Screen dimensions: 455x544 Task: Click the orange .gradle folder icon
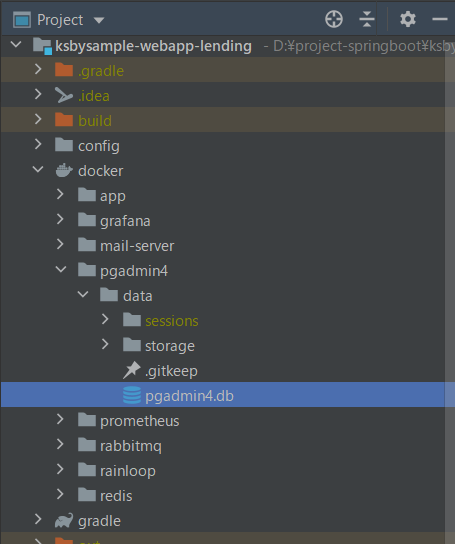click(x=64, y=70)
